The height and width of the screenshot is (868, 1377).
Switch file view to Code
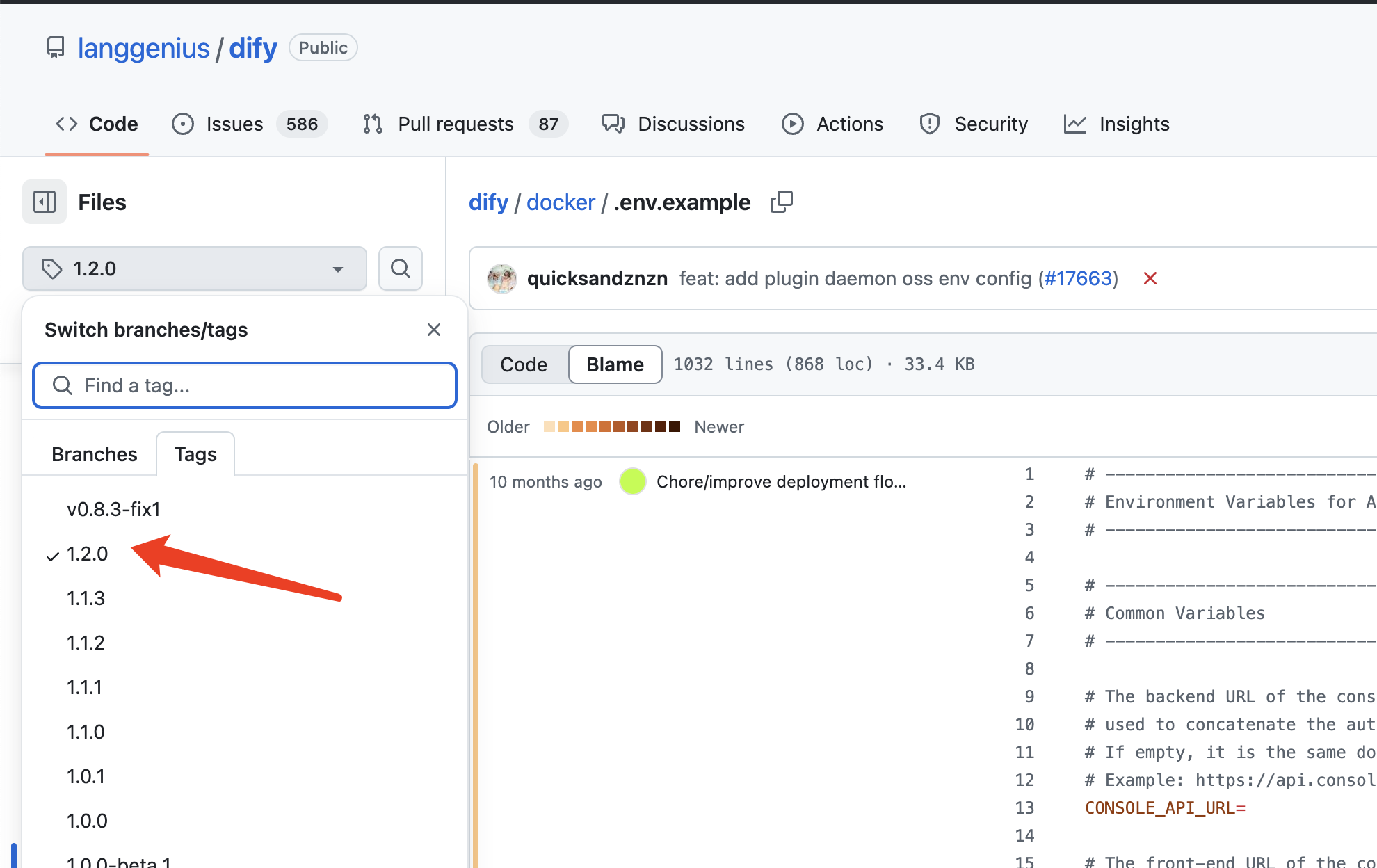(x=524, y=364)
